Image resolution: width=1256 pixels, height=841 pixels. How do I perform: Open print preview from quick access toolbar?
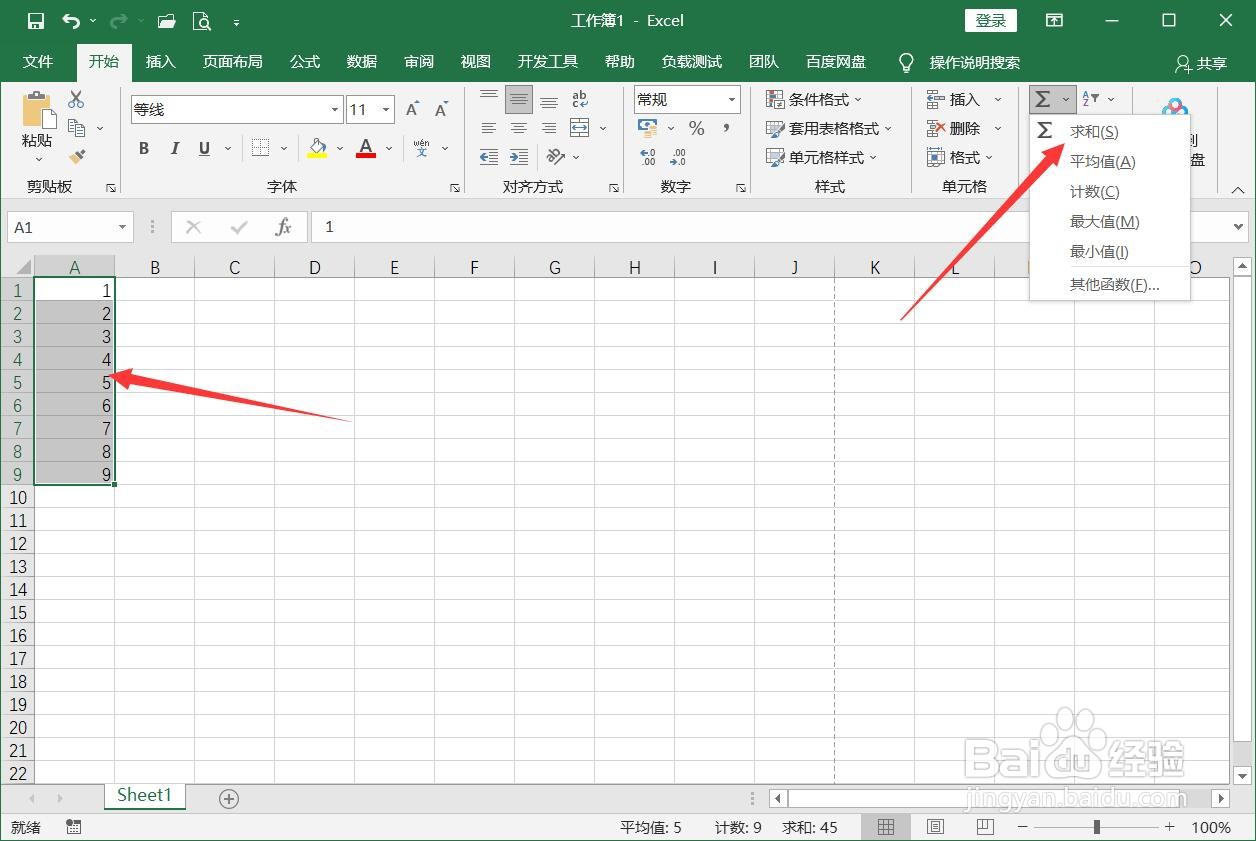coord(201,20)
